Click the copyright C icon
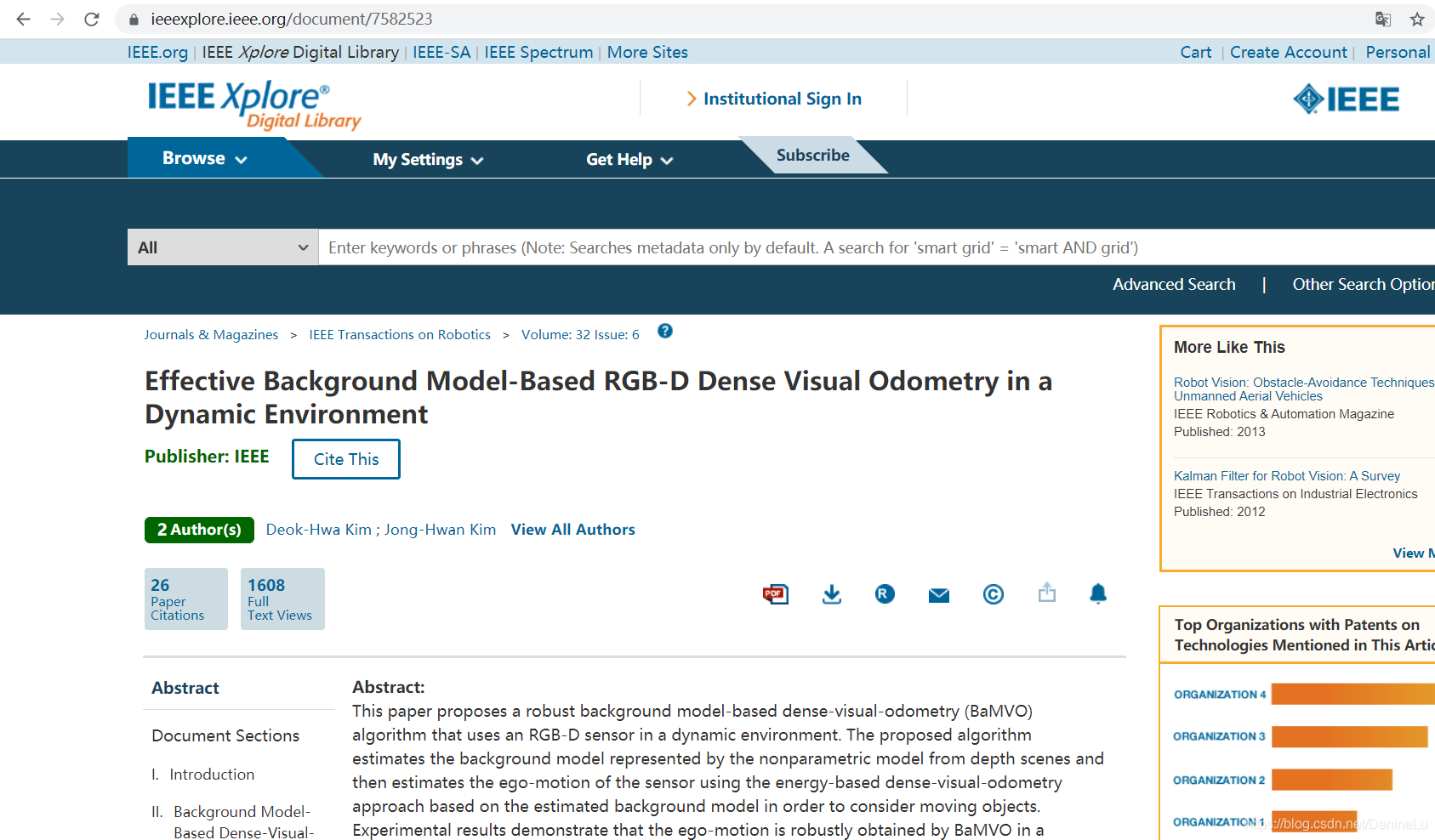 pos(993,594)
